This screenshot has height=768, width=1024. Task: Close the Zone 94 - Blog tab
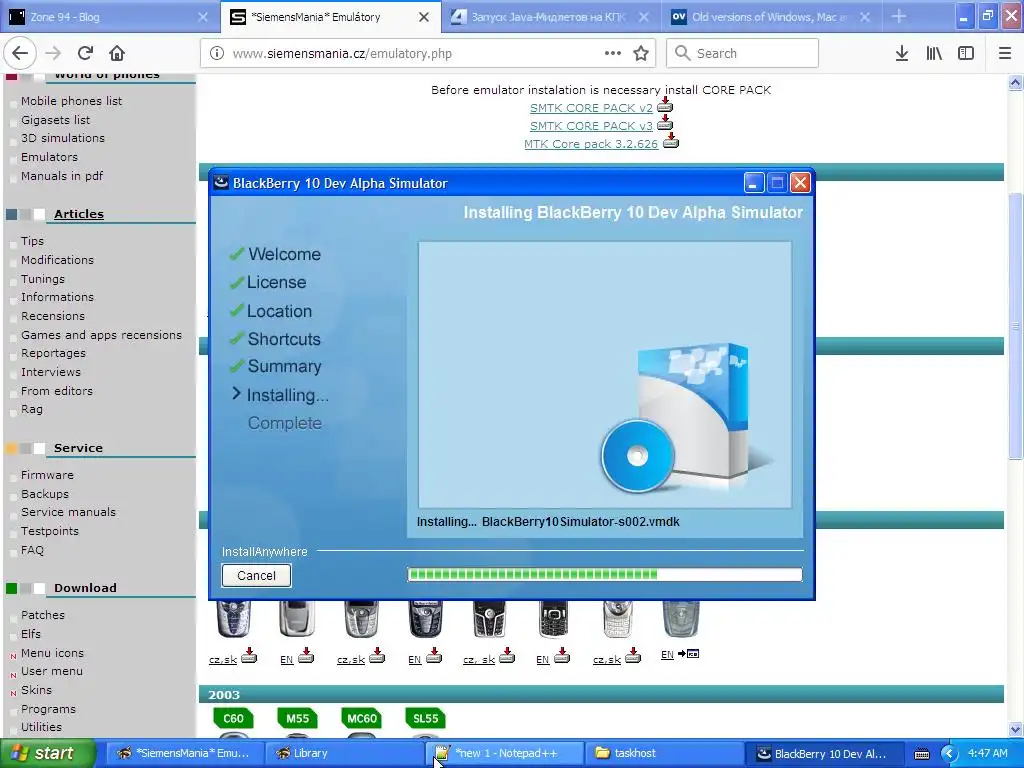tap(203, 17)
